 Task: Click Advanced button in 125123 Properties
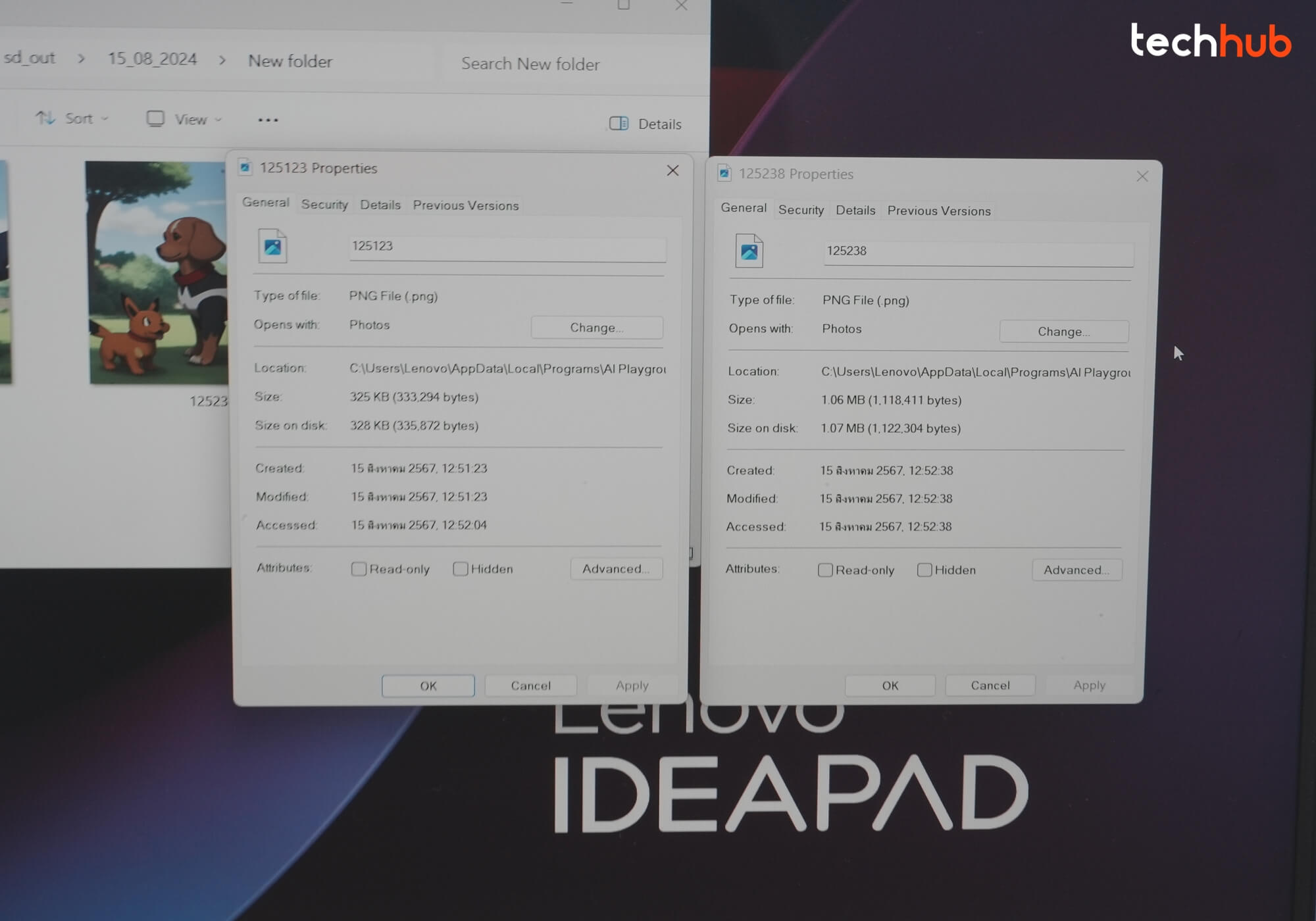(617, 569)
